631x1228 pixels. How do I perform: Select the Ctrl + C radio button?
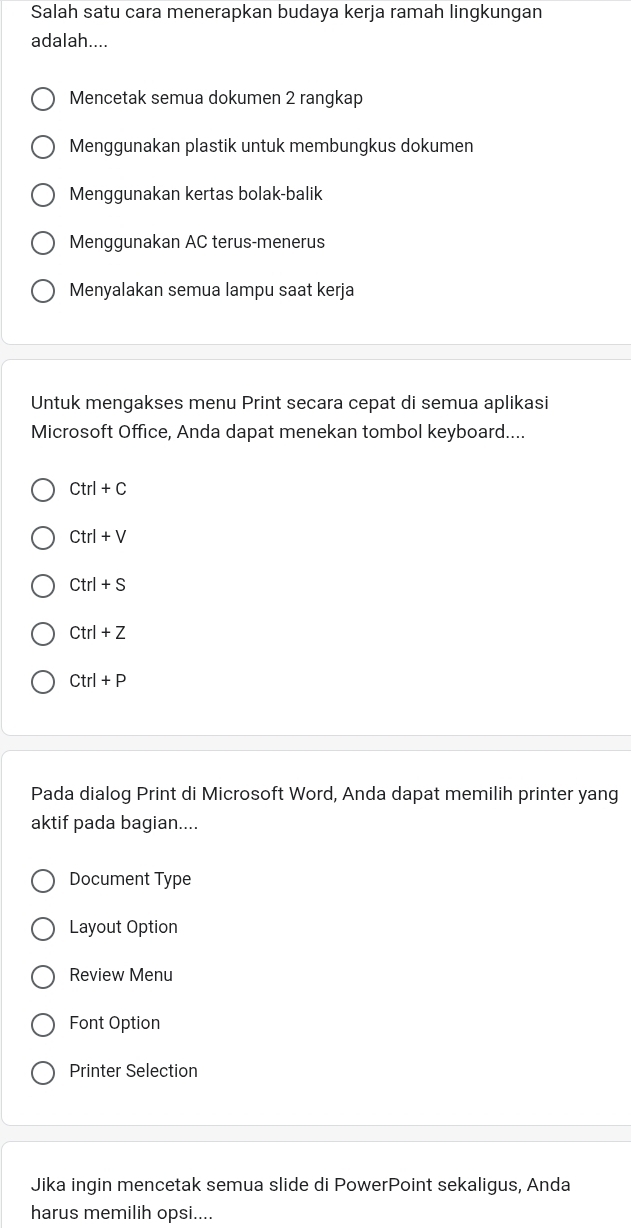(x=43, y=490)
